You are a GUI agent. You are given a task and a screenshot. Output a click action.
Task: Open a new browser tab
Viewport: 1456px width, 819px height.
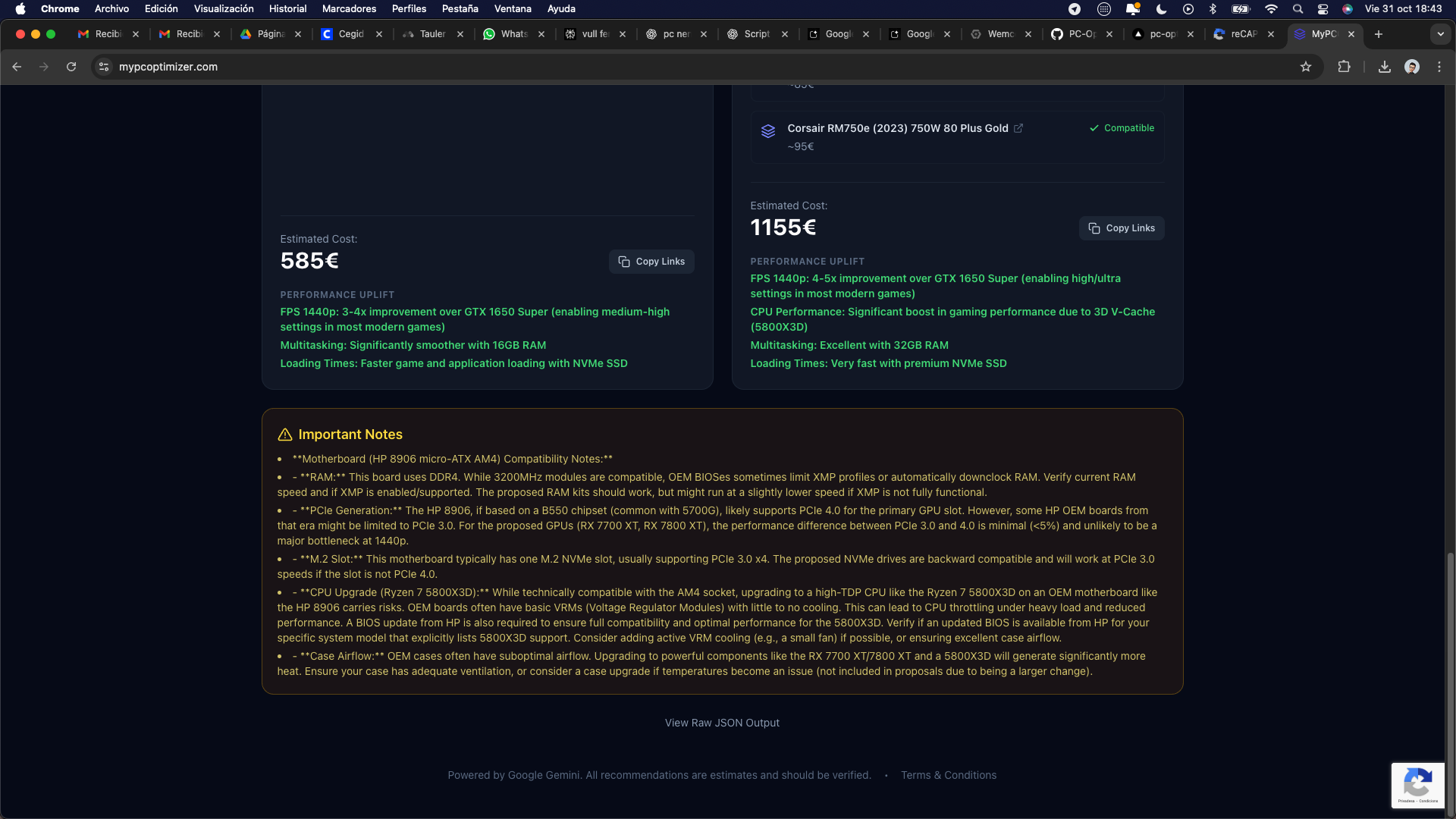[1379, 34]
